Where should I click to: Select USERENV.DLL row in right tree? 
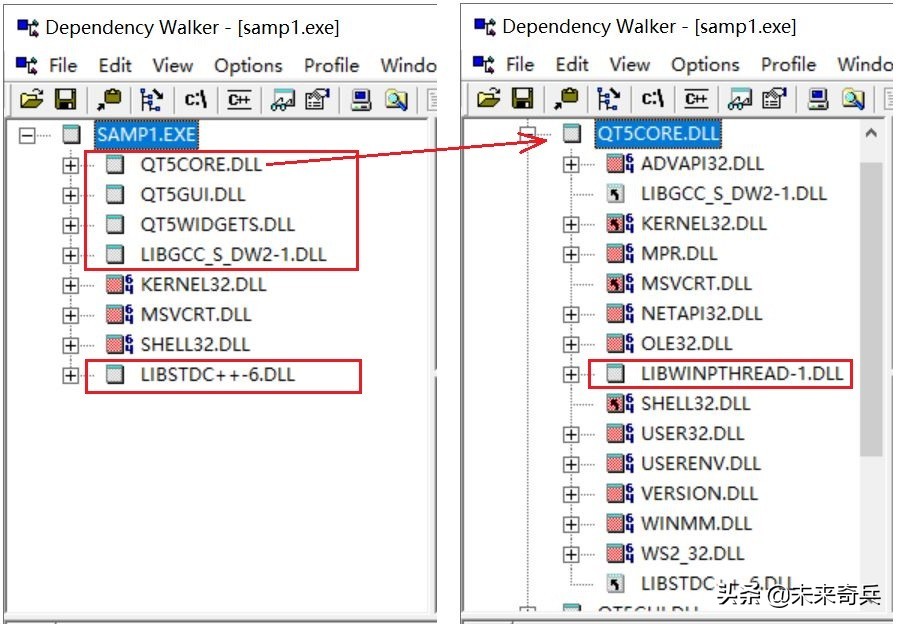click(x=701, y=463)
